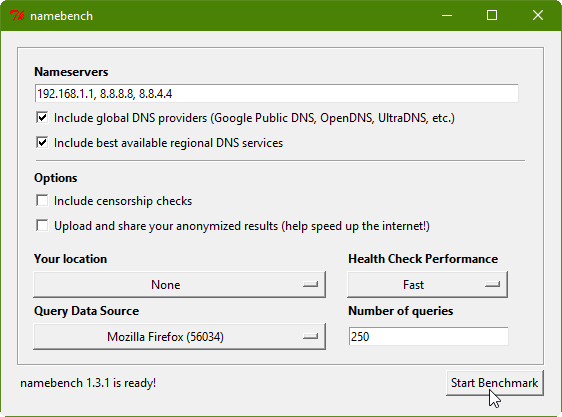Viewport: 562px width, 417px height.
Task: Click the Start Benchmark button
Action: 495,383
